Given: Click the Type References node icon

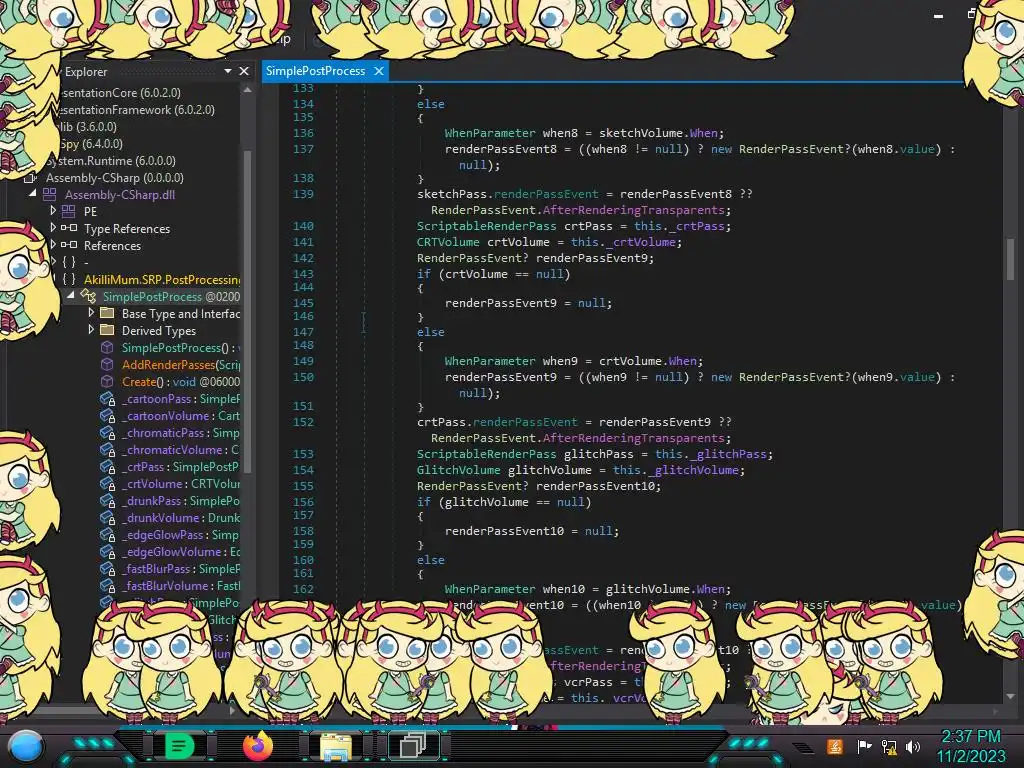Looking at the screenshot, I should click(69, 228).
